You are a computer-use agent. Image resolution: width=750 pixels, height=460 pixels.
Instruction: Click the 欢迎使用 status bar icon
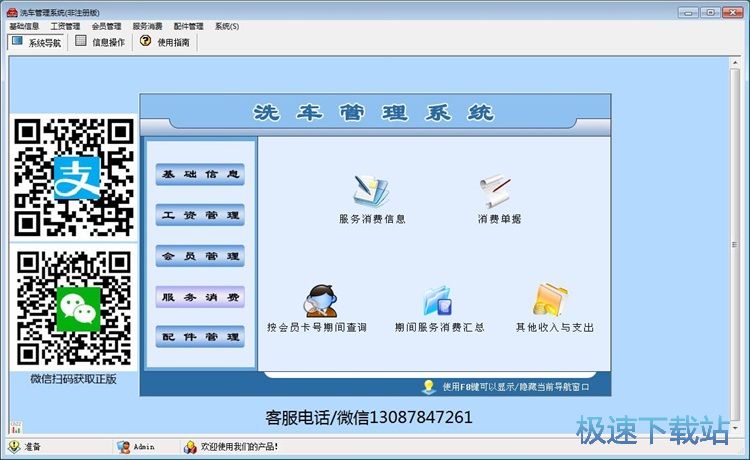(190, 447)
